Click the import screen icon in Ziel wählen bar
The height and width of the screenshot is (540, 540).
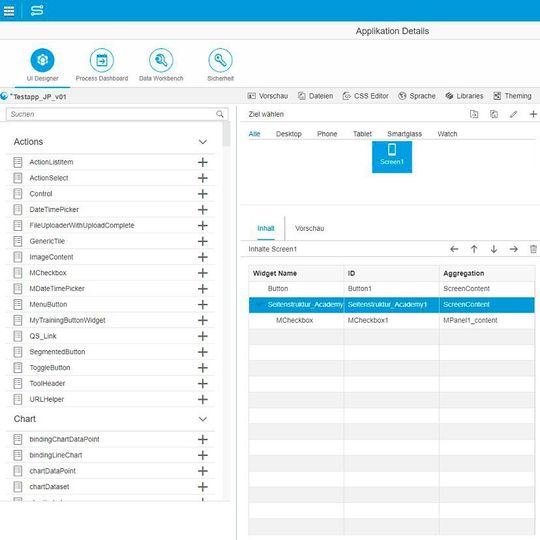pos(474,114)
